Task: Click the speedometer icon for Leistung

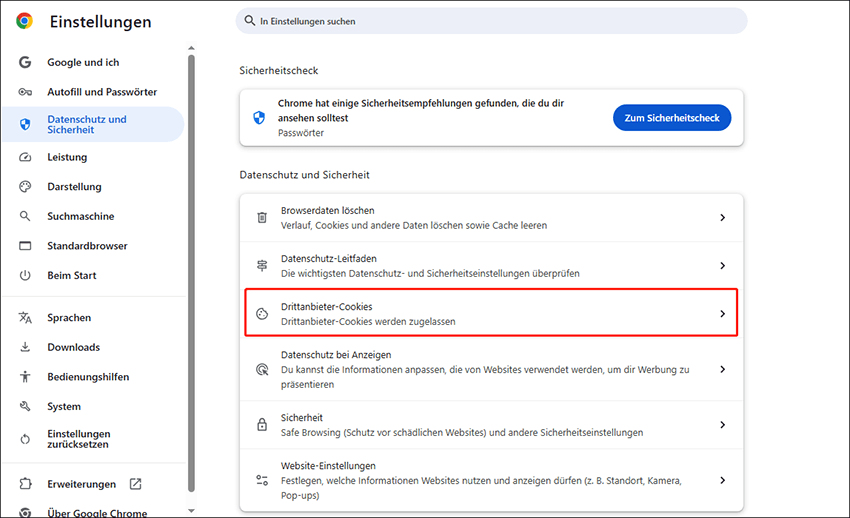Action: pos(25,157)
